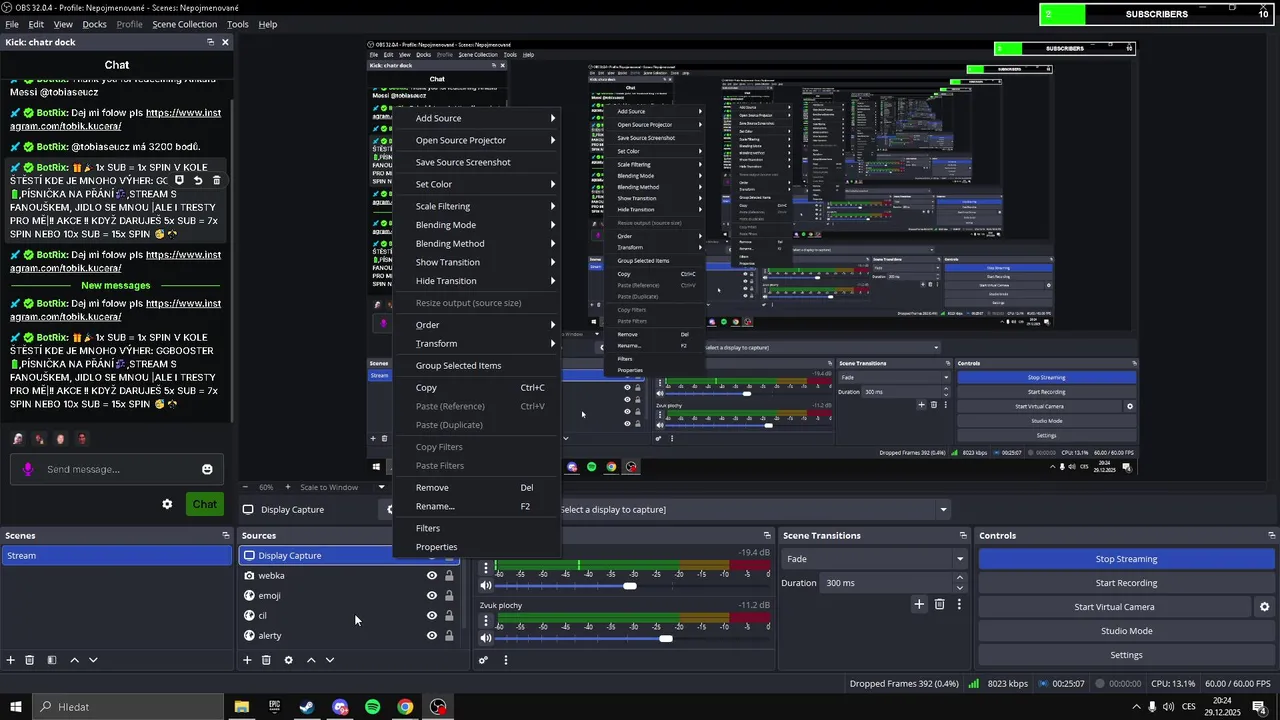Screen dimensions: 1280x720
Task: Click the green Chat send button
Action: click(204, 504)
